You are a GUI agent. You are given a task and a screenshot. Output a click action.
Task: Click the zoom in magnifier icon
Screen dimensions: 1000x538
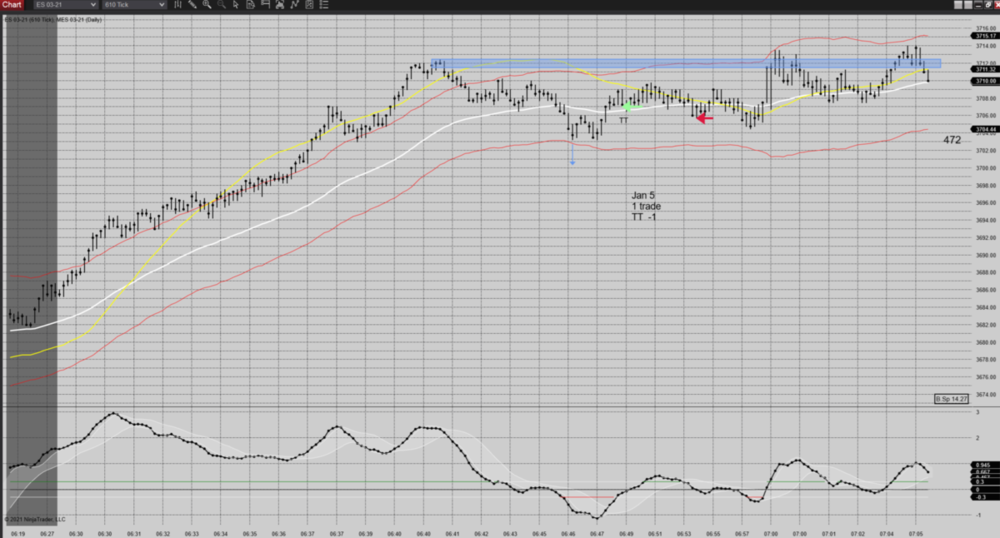point(207,5)
